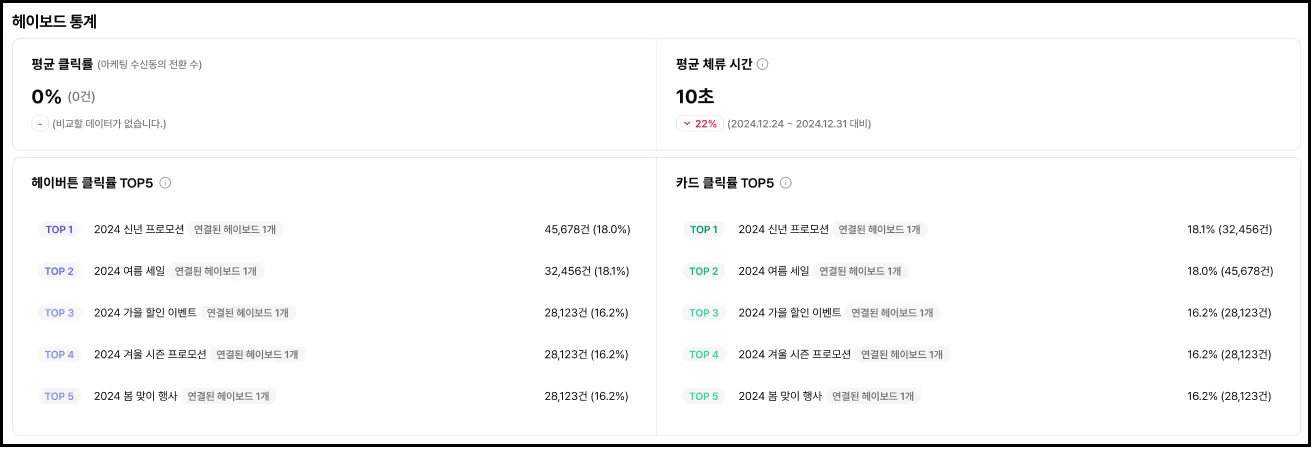Click 연결된 헤이보드 1개 tag for 헤이버튼 TOP 4
This screenshot has height=449, width=1312.
[258, 354]
